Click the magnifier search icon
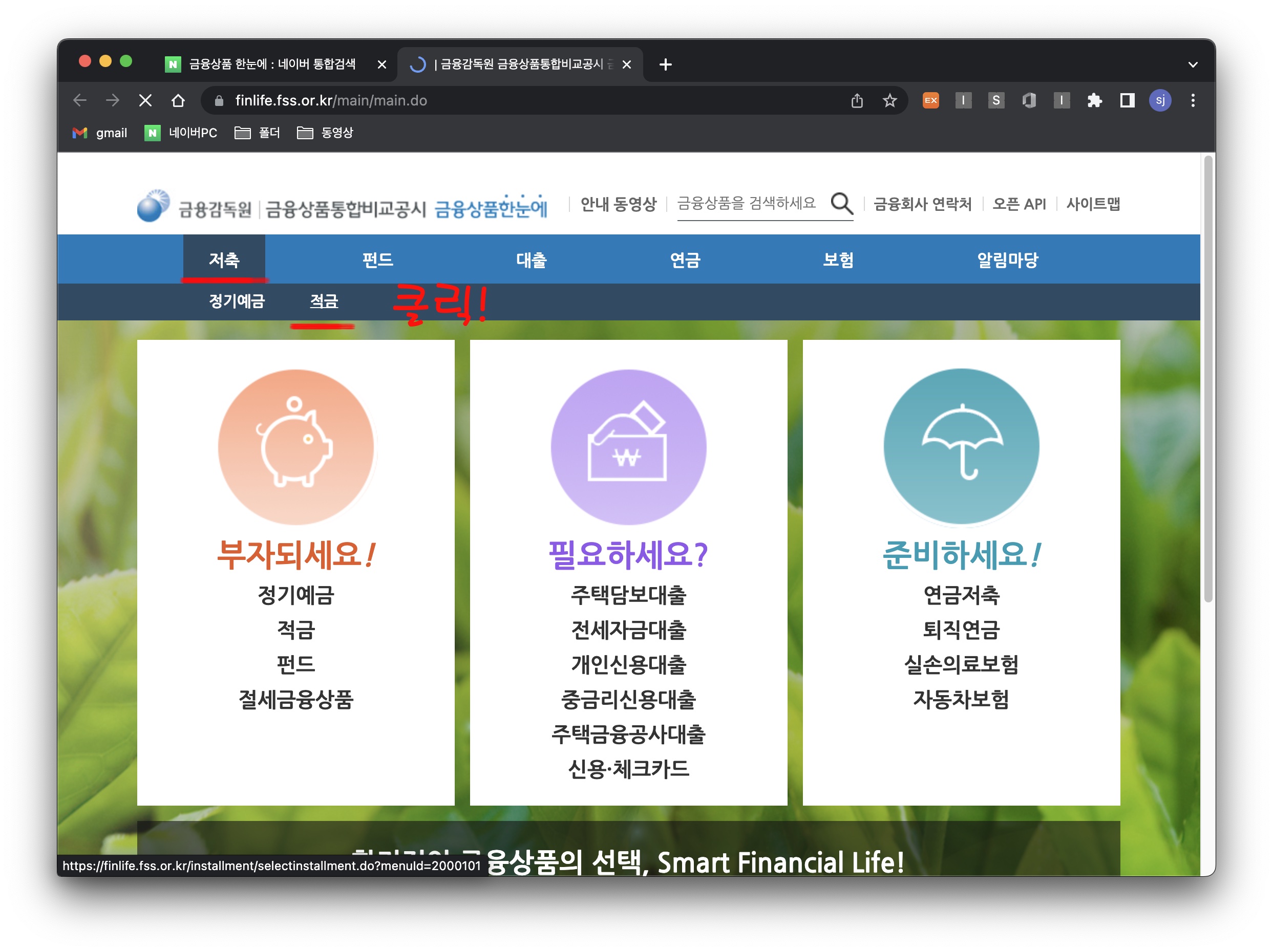Screen dimensions: 1273x952 [x=841, y=204]
